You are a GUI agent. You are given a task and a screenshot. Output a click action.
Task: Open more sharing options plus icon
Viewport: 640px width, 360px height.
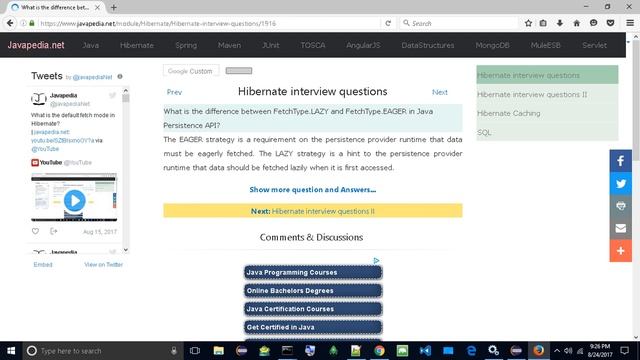(621, 251)
